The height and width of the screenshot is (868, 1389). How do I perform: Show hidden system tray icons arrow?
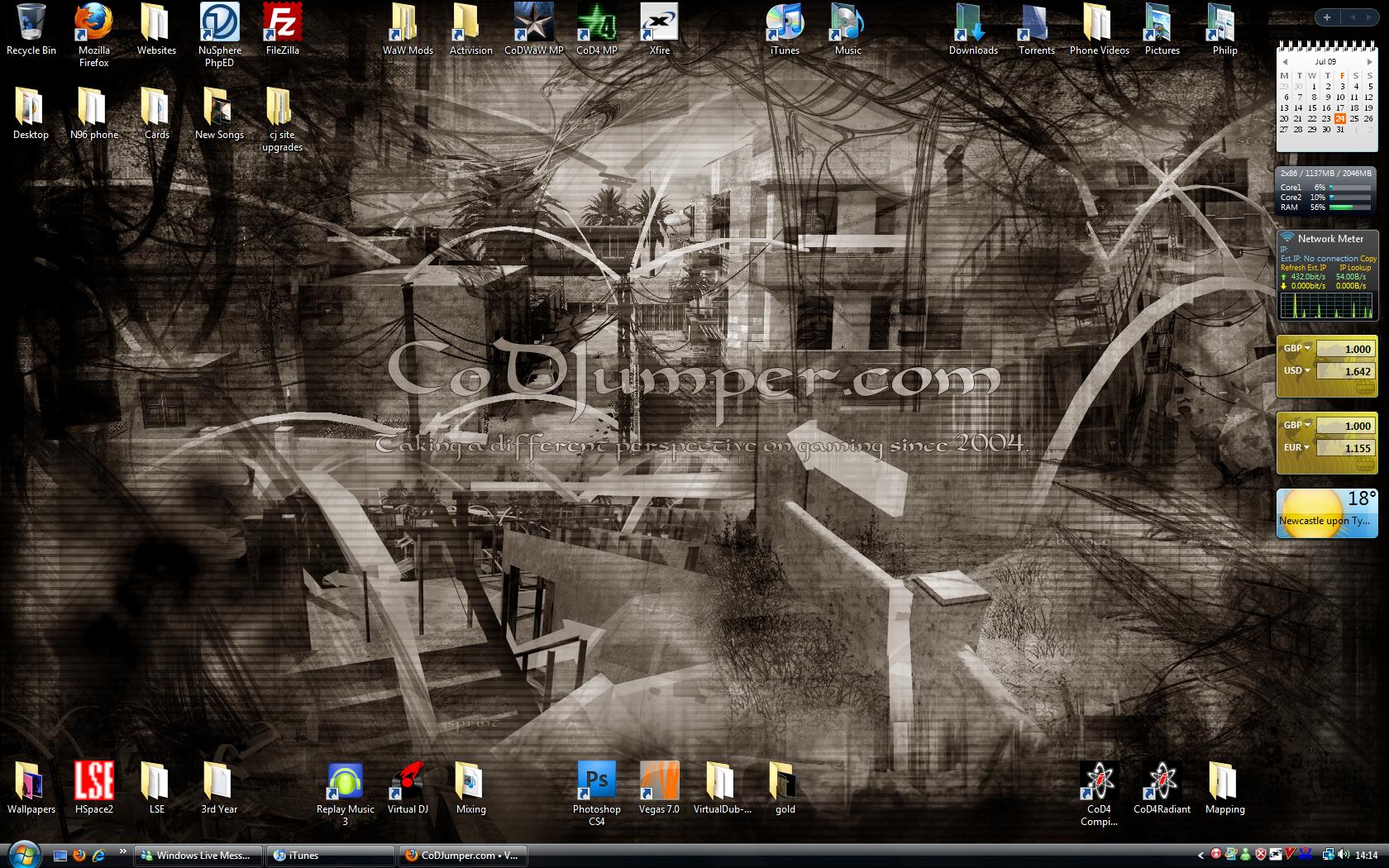(x=1200, y=856)
